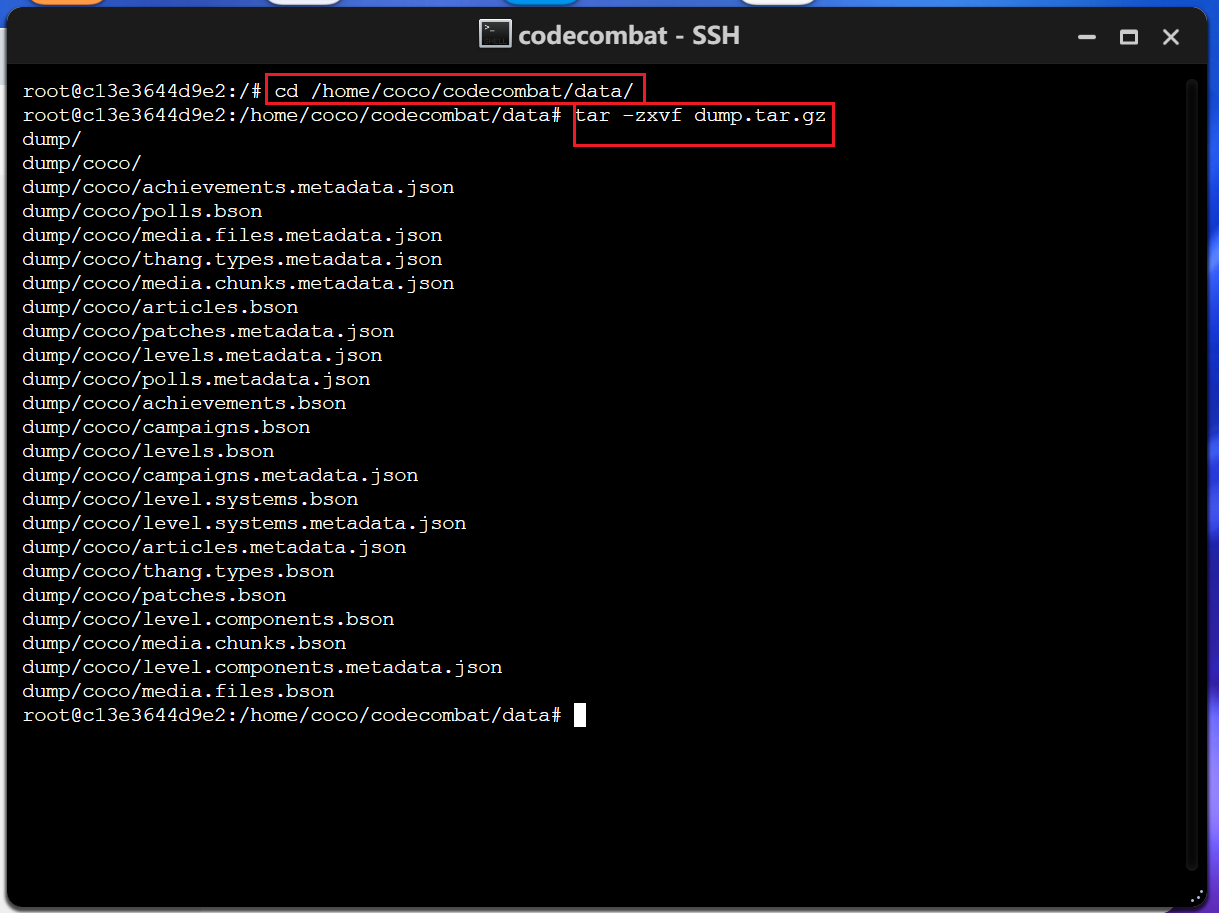Select the media.chunks.metadata.json line
The image size is (1219, 913).
tap(238, 283)
